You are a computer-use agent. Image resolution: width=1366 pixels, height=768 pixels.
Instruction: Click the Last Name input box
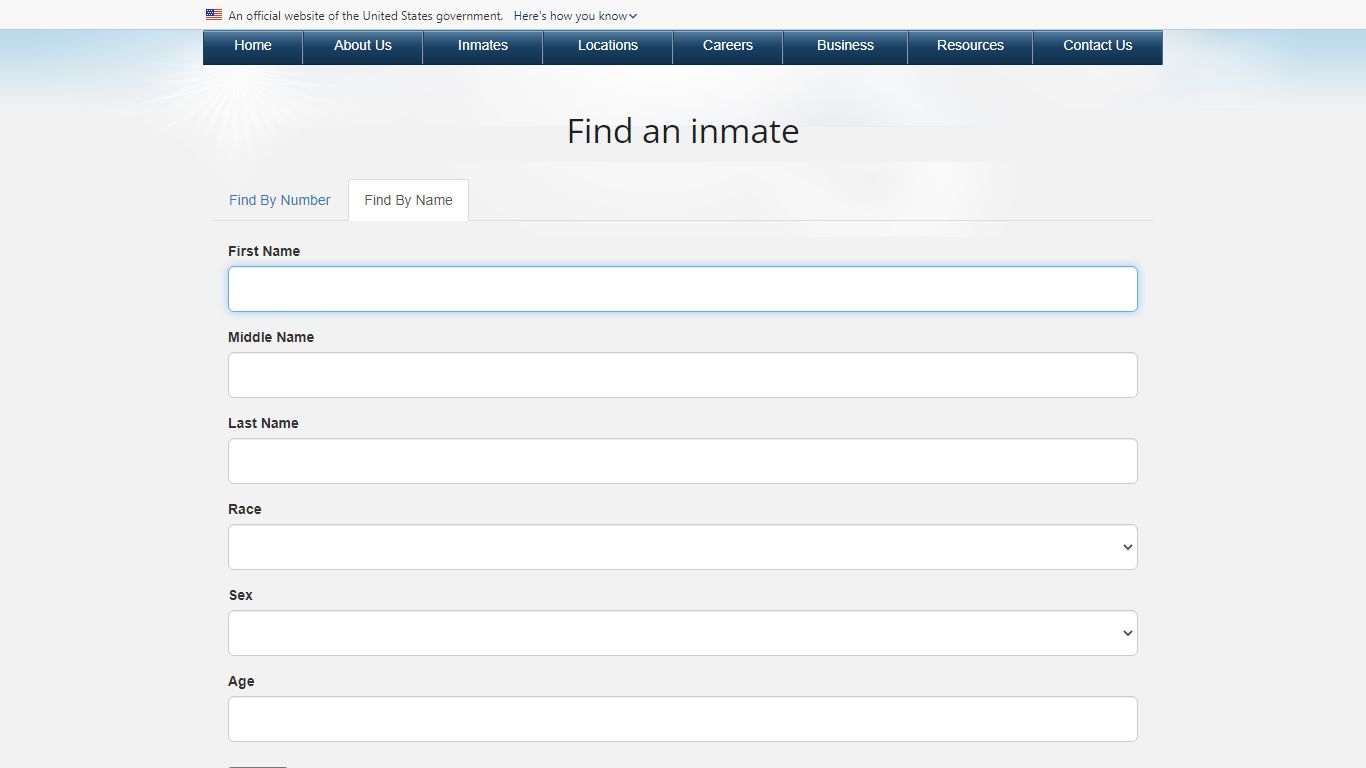(683, 461)
